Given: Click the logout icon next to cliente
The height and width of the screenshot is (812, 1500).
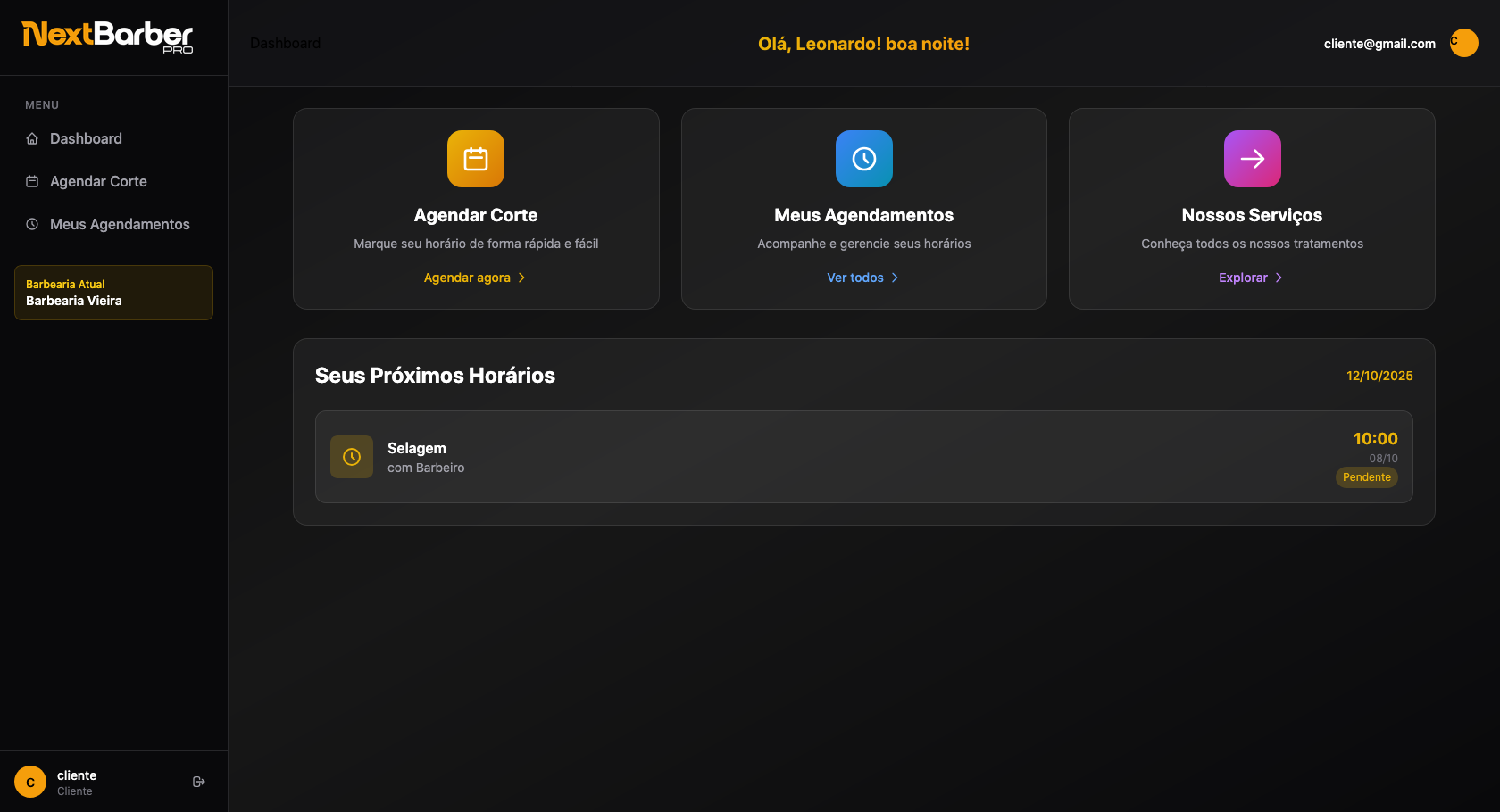Looking at the screenshot, I should pos(198,781).
